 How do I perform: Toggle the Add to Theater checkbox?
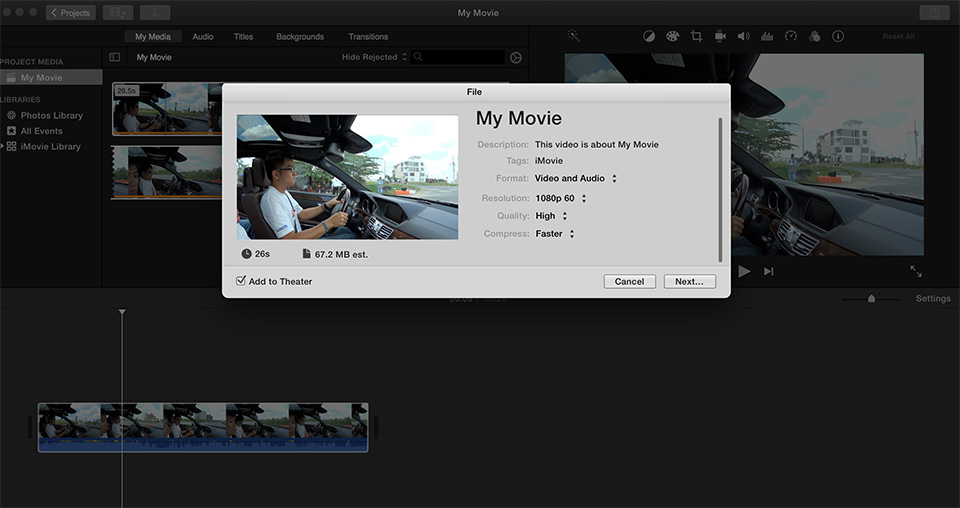241,281
